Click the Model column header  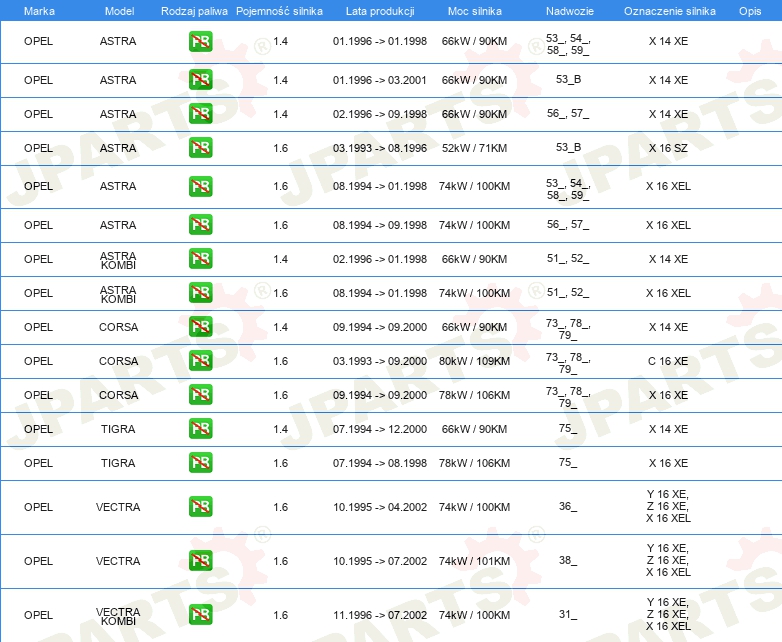click(119, 11)
